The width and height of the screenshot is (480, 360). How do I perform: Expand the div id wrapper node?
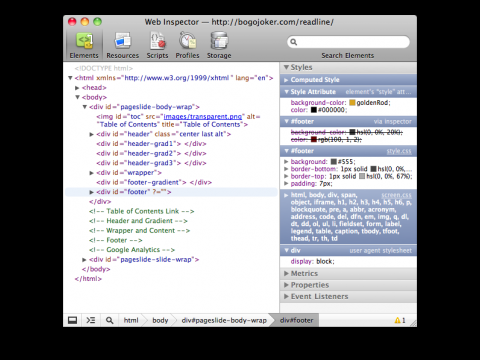92,173
